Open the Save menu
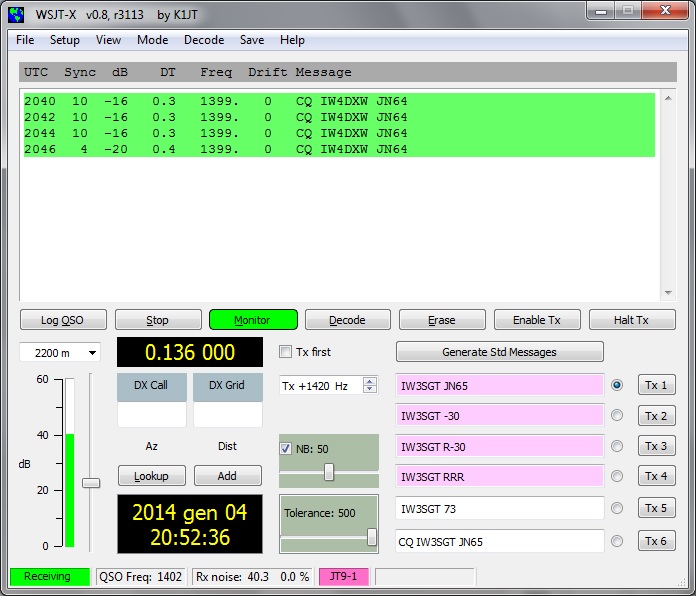 [252, 40]
